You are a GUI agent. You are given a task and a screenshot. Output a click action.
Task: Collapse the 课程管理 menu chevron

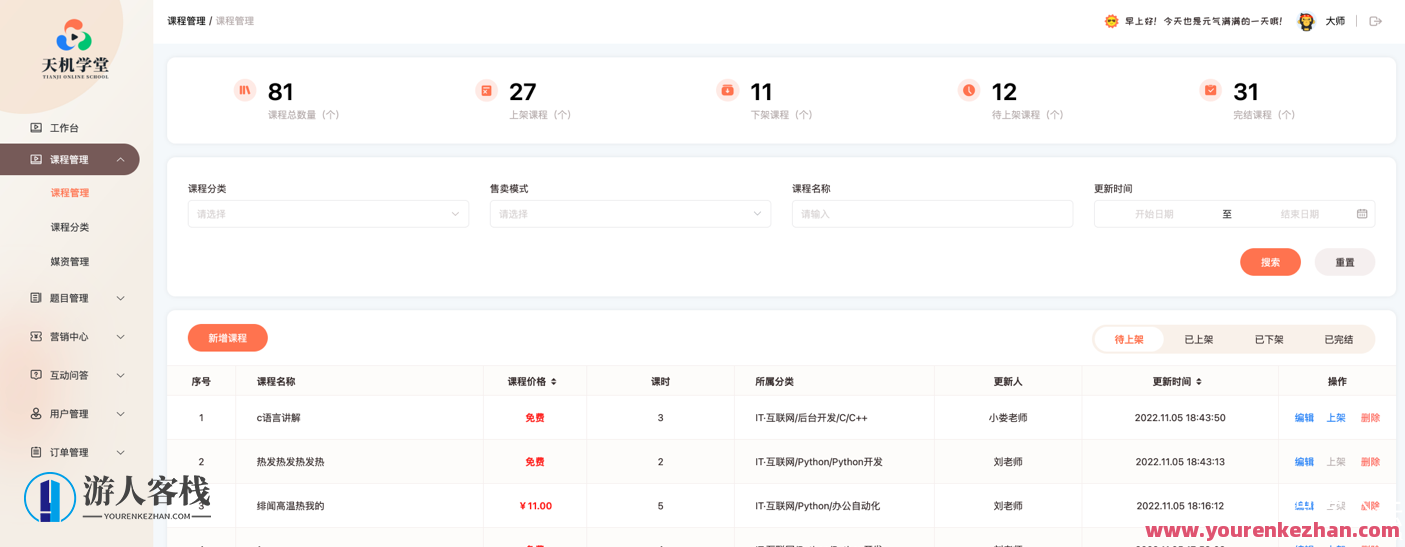[120, 159]
